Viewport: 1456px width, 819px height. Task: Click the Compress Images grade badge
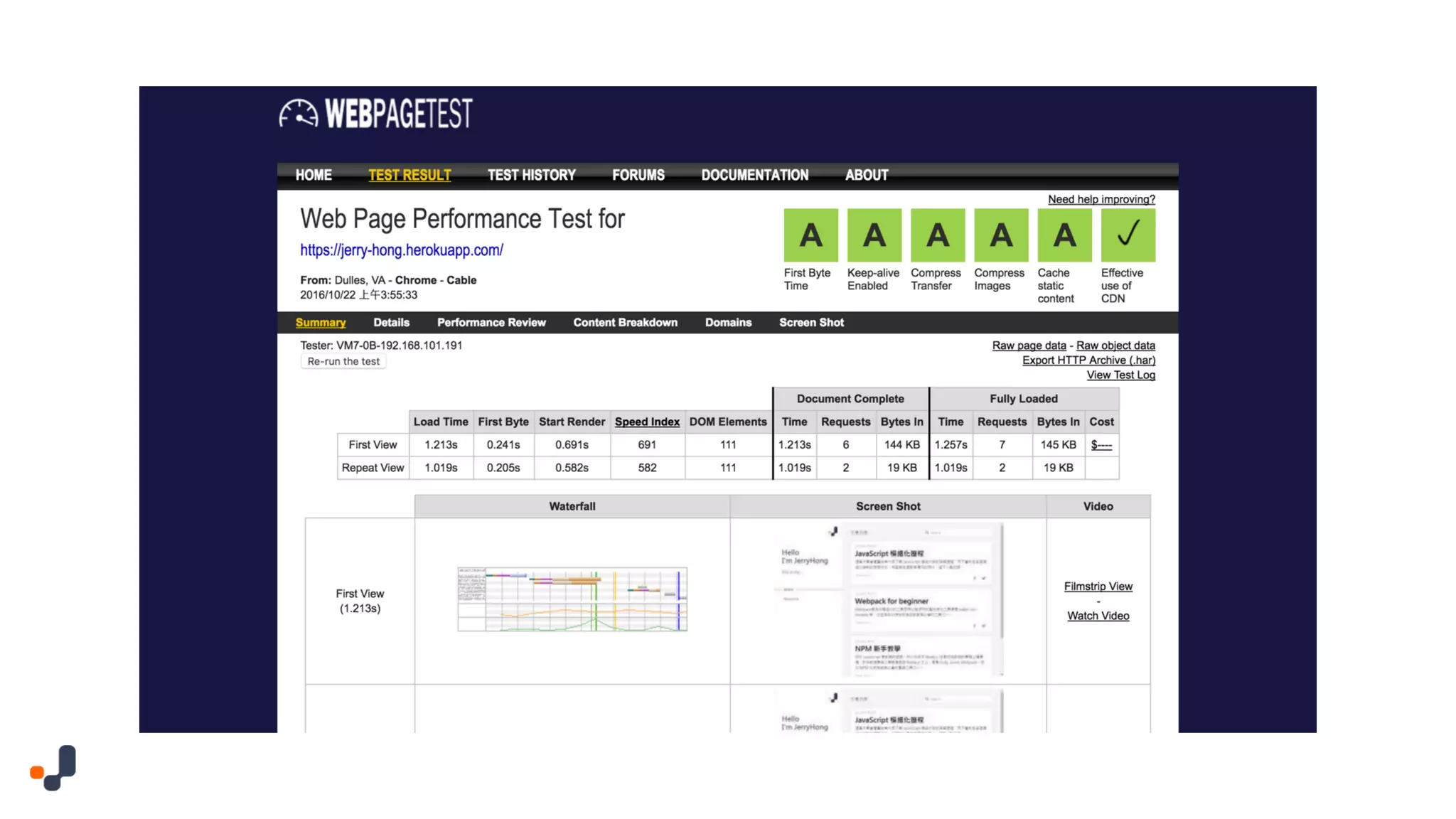point(1000,235)
